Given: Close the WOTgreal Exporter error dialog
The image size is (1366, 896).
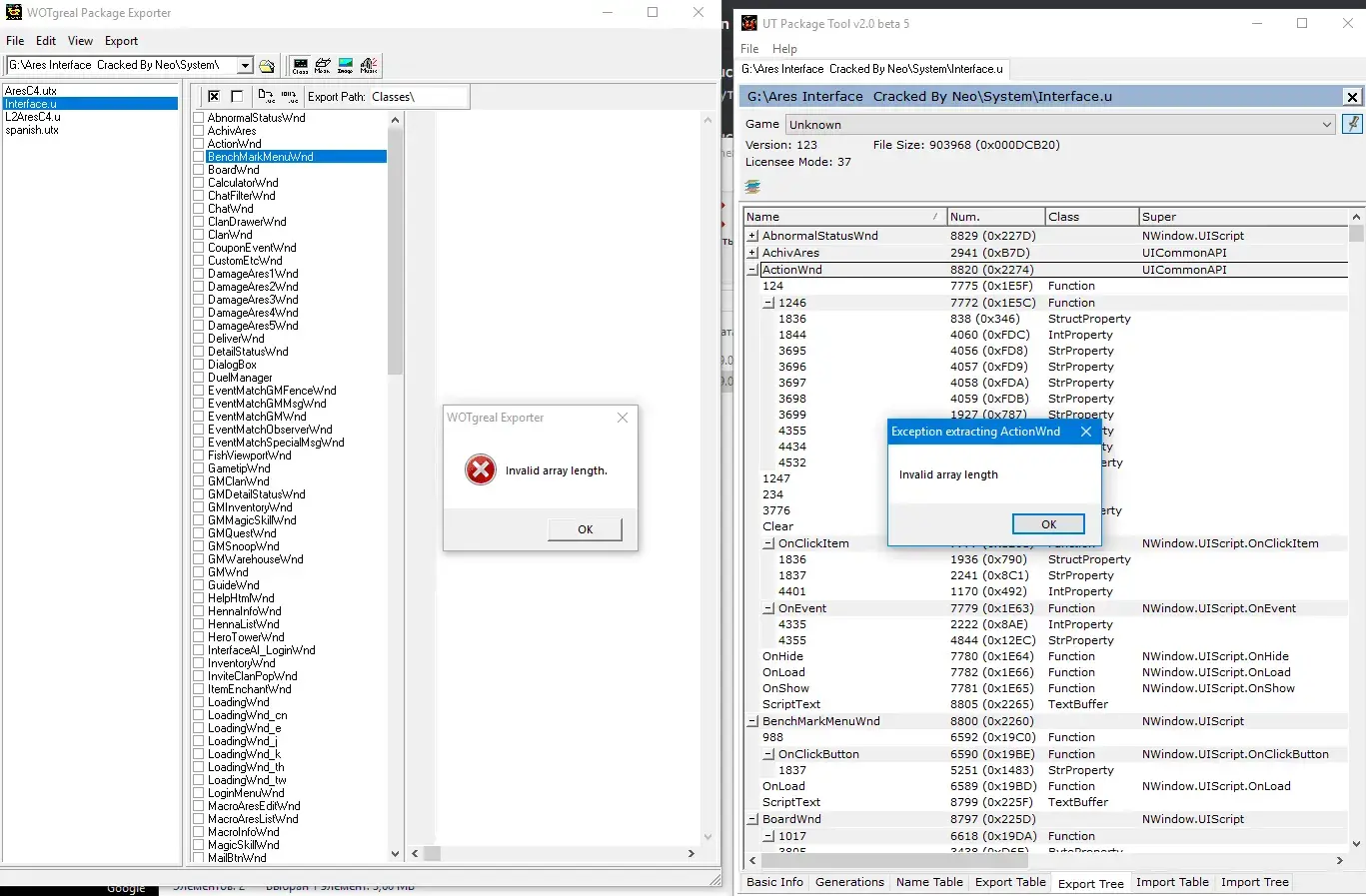Looking at the screenshot, I should pos(623,418).
